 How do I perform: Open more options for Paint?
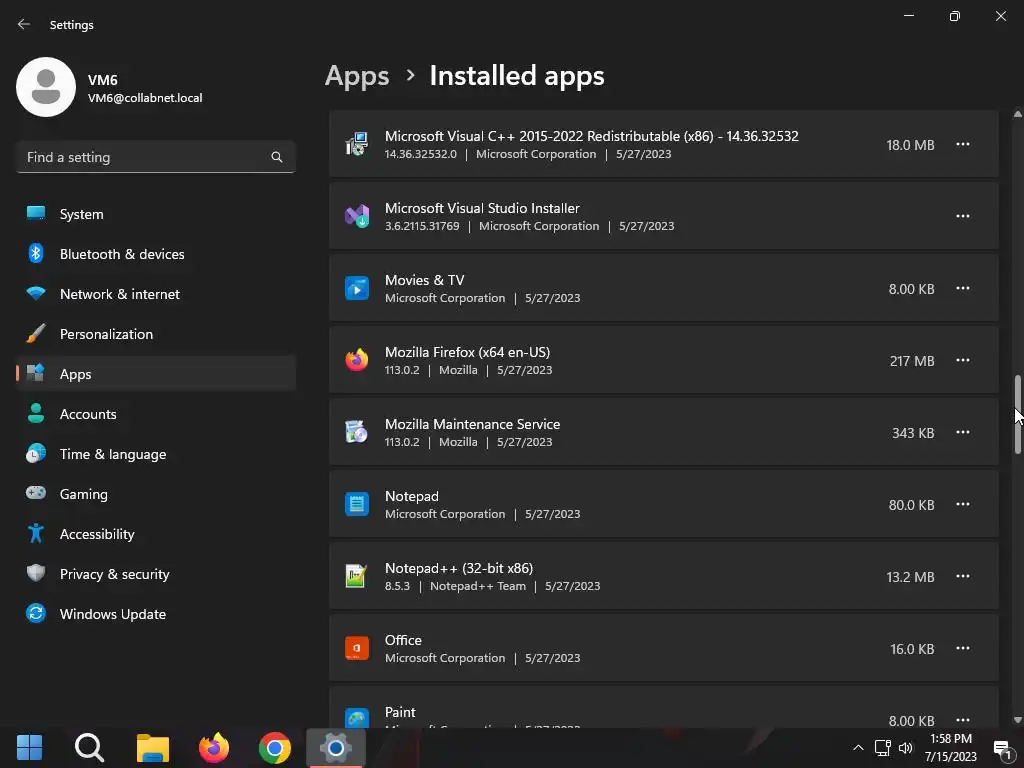click(963, 720)
